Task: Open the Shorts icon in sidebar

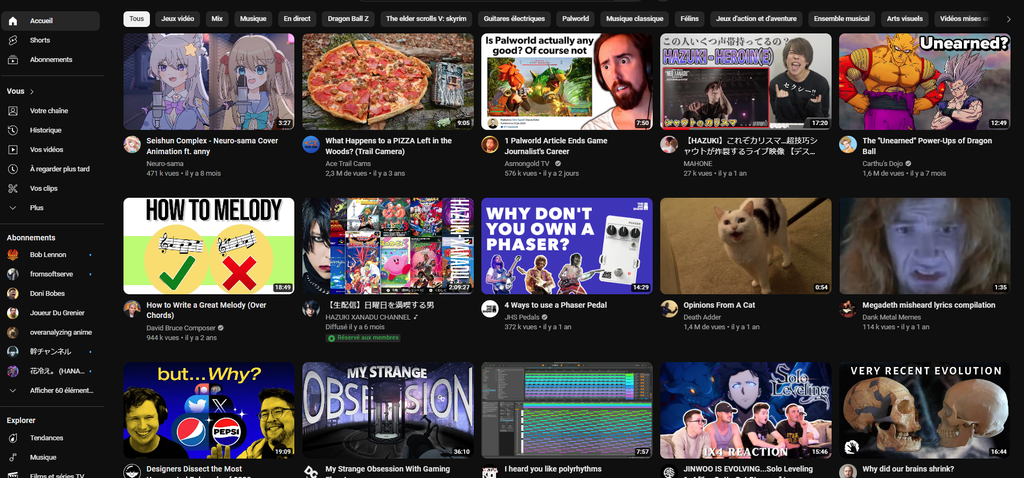Action: pyautogui.click(x=12, y=40)
